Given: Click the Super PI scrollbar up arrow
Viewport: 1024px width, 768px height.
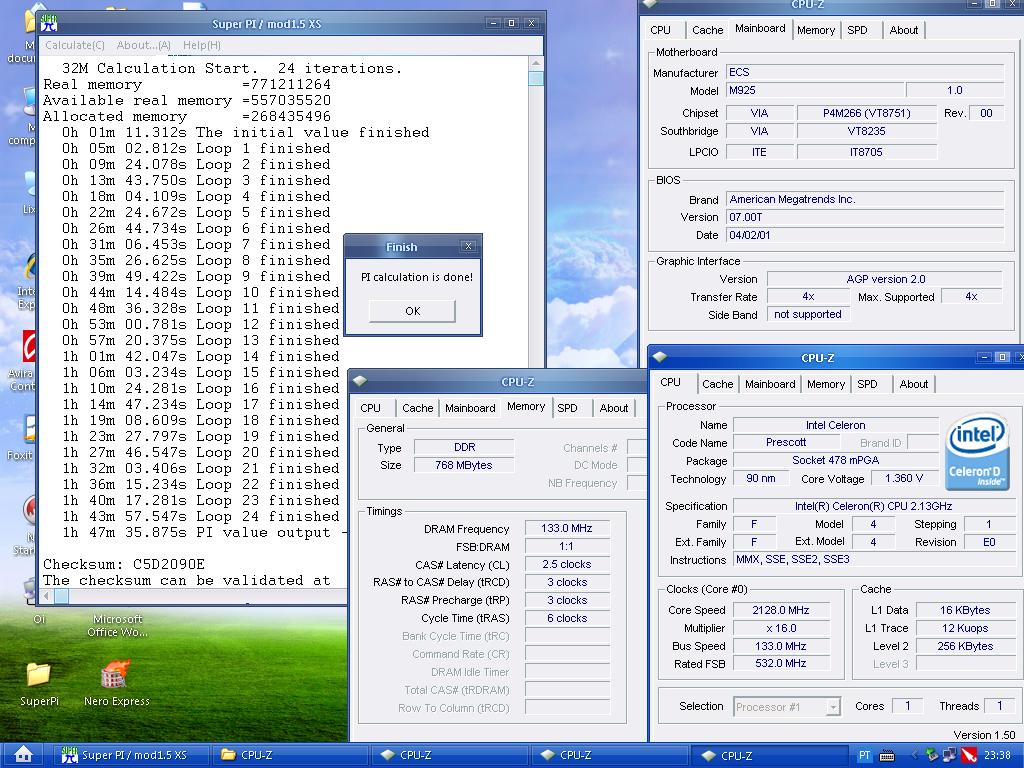Looking at the screenshot, I should [x=536, y=63].
